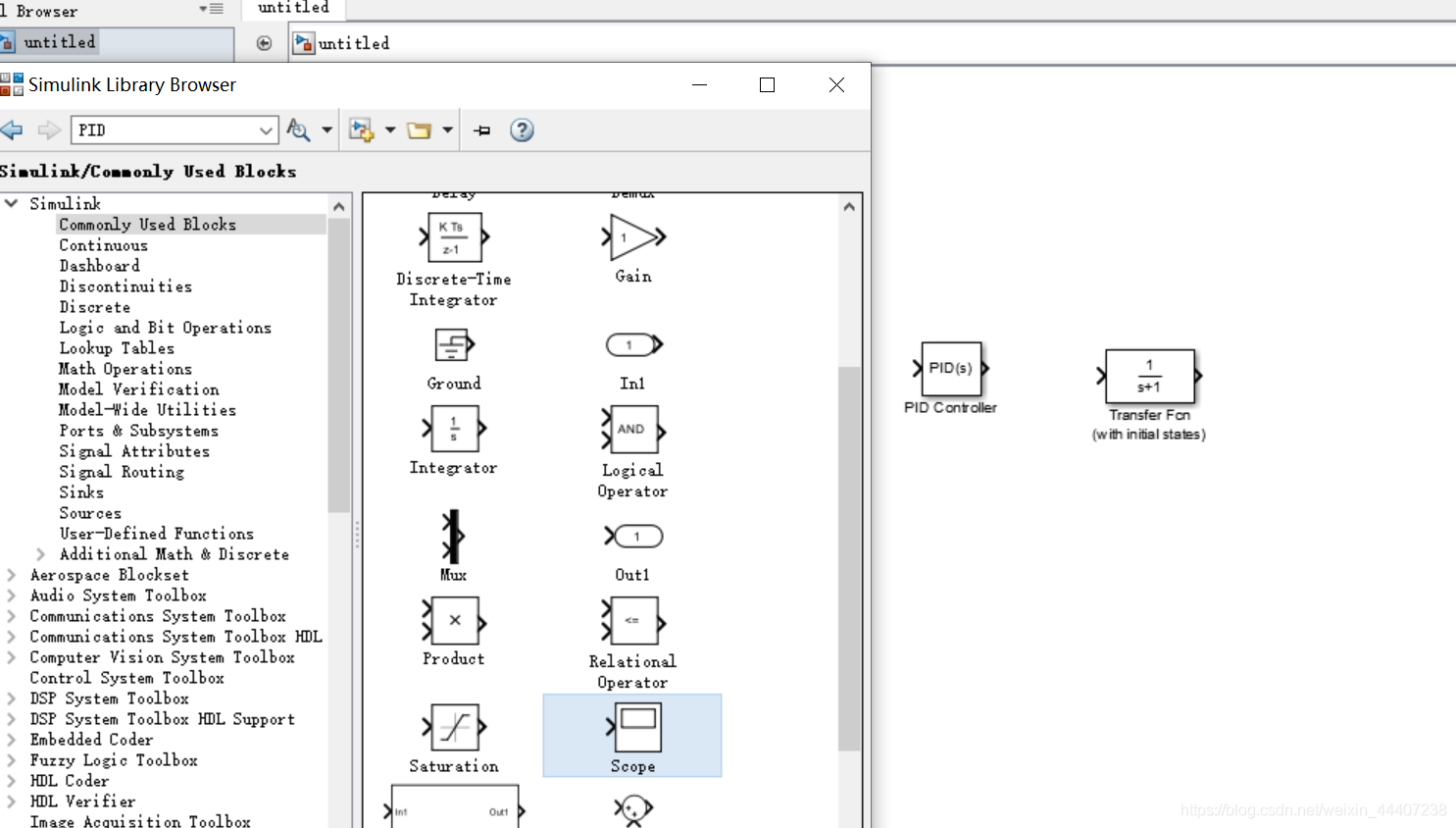Select the Out1 port block icon

[633, 536]
